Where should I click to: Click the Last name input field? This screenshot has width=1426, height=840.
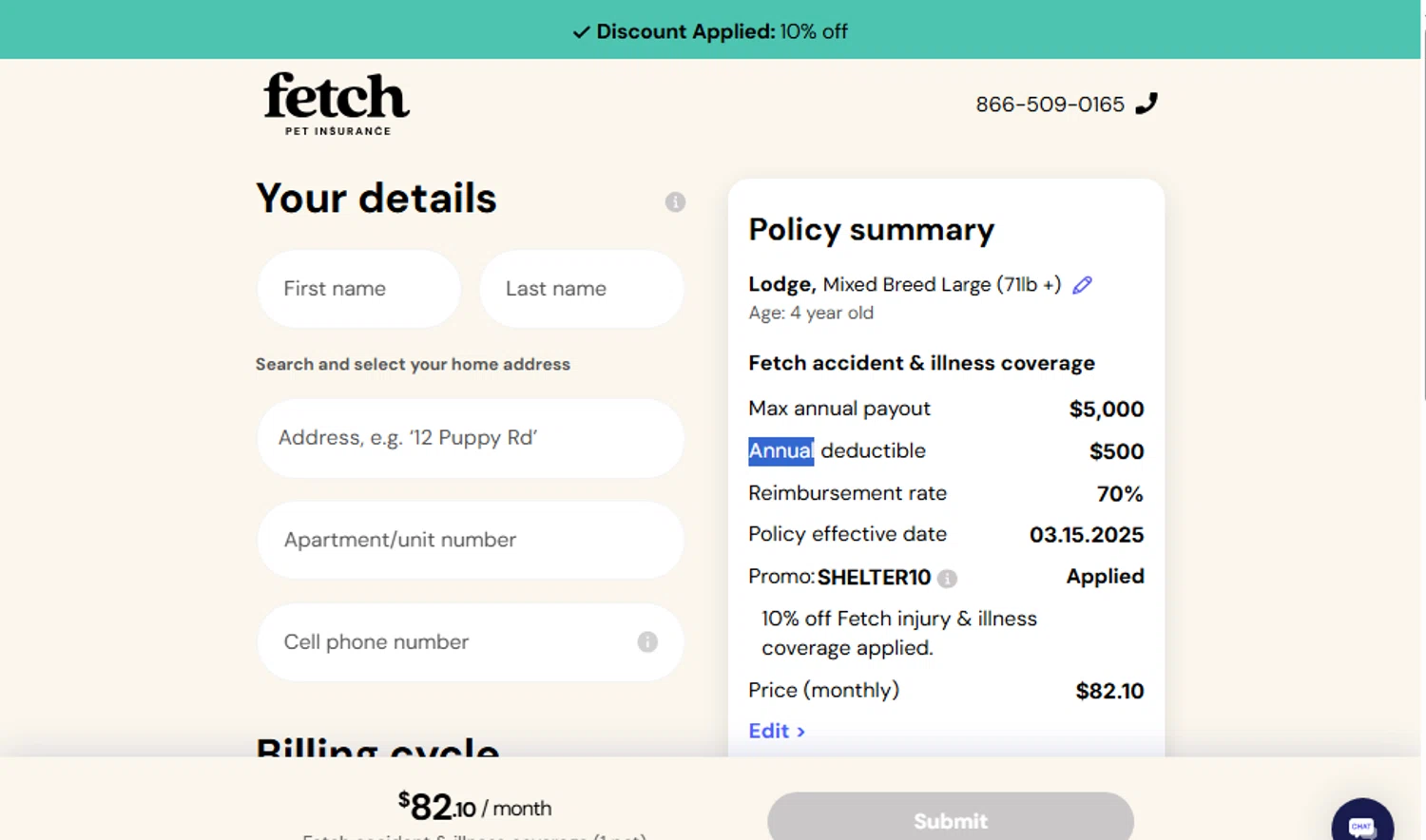pyautogui.click(x=581, y=289)
